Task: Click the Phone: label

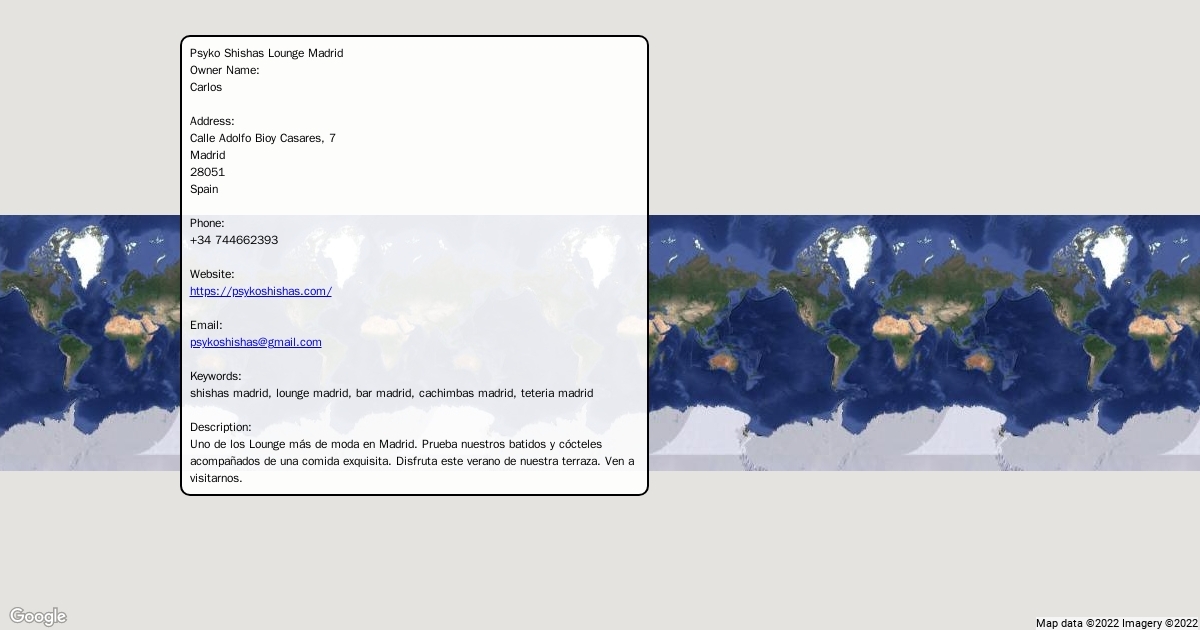Action: pyautogui.click(x=207, y=223)
